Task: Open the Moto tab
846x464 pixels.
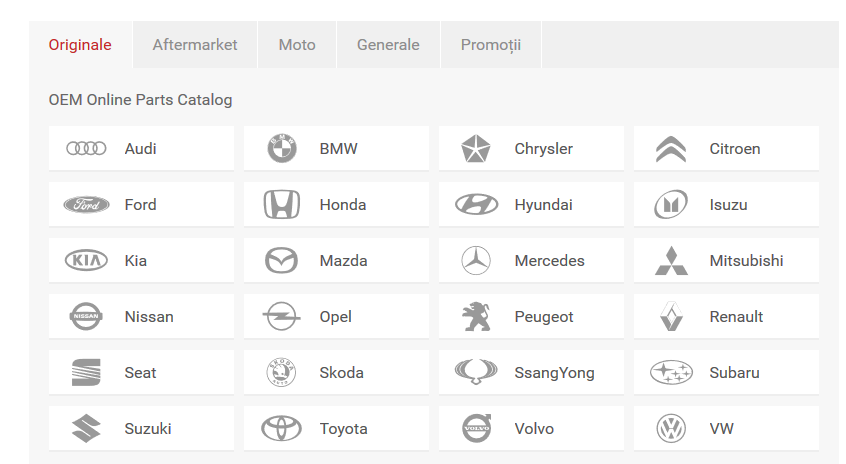Action: click(x=297, y=45)
